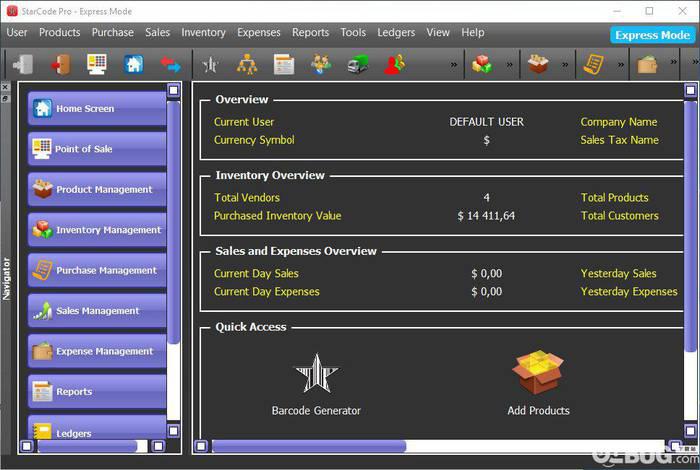700x470 pixels.
Task: Open the Help menu
Action: tap(473, 33)
